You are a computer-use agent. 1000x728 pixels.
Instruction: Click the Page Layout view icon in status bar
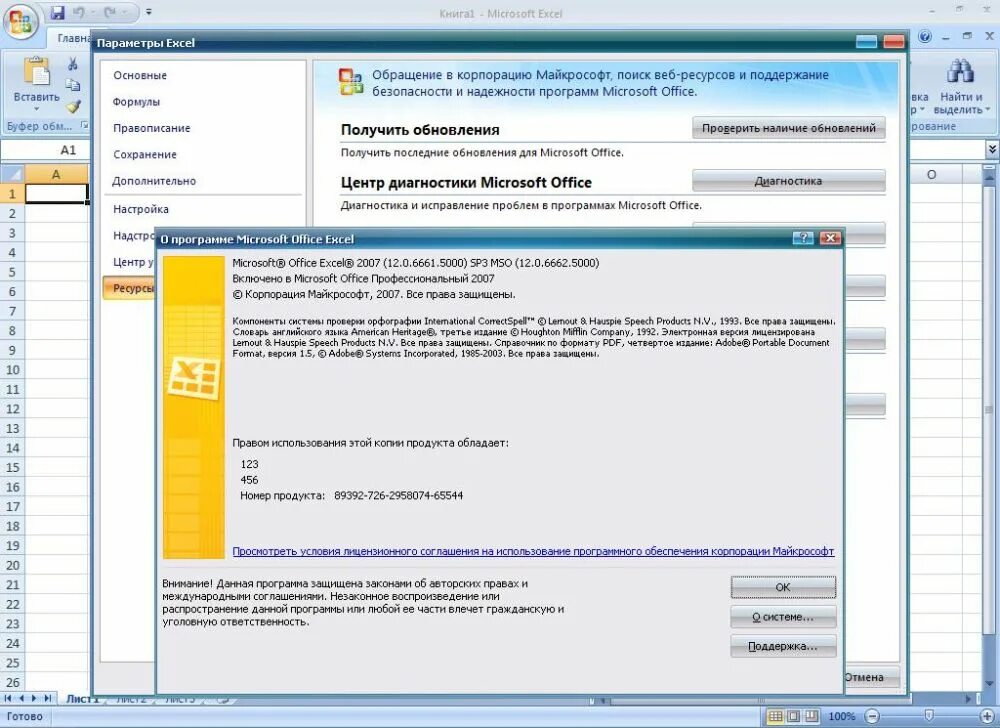794,715
